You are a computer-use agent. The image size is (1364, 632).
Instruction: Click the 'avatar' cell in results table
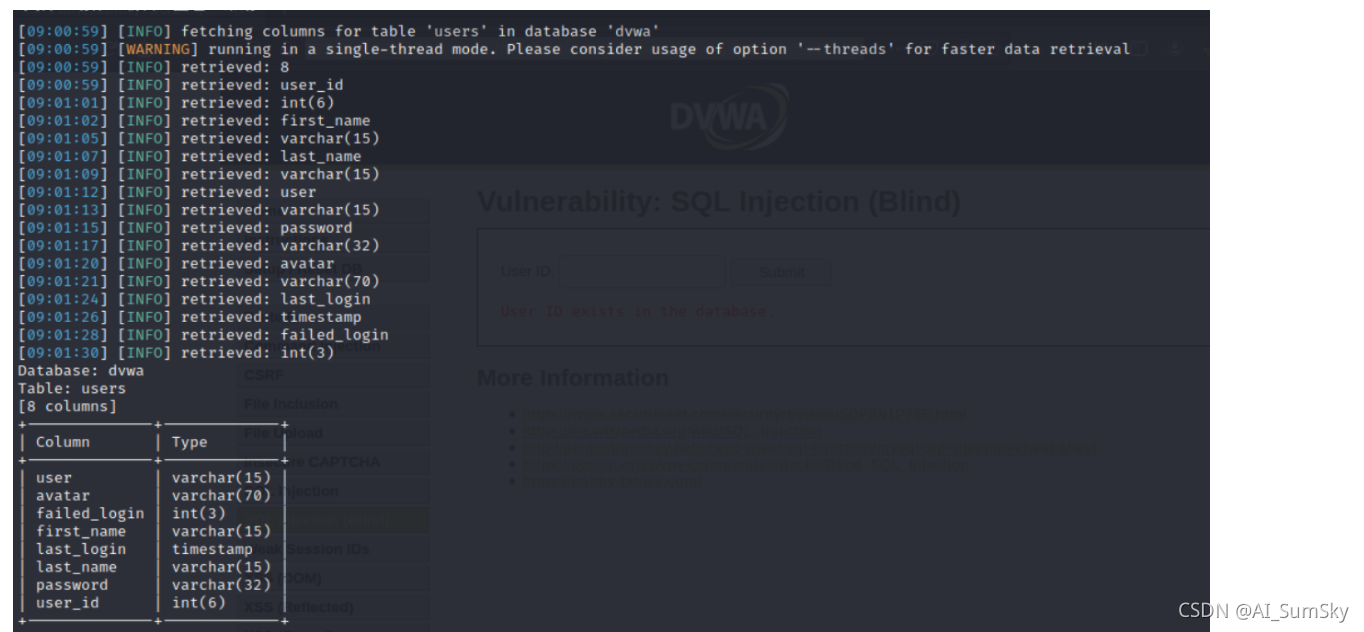(63, 496)
